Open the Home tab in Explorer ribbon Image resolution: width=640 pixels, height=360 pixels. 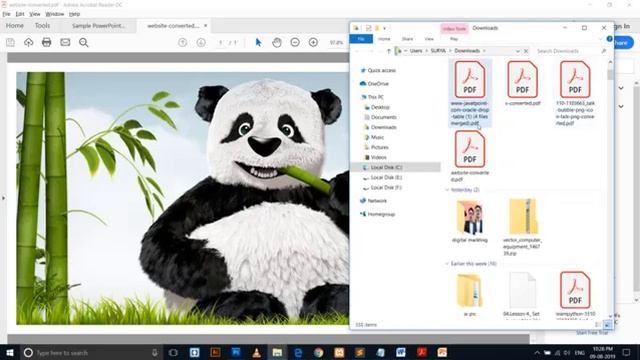(384, 39)
